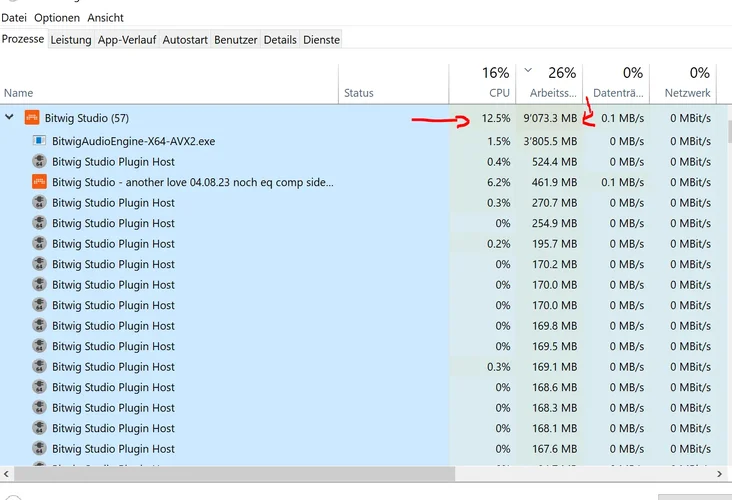732x500 pixels.
Task: Click the 3'805.5 MB memory value
Action: (550, 141)
